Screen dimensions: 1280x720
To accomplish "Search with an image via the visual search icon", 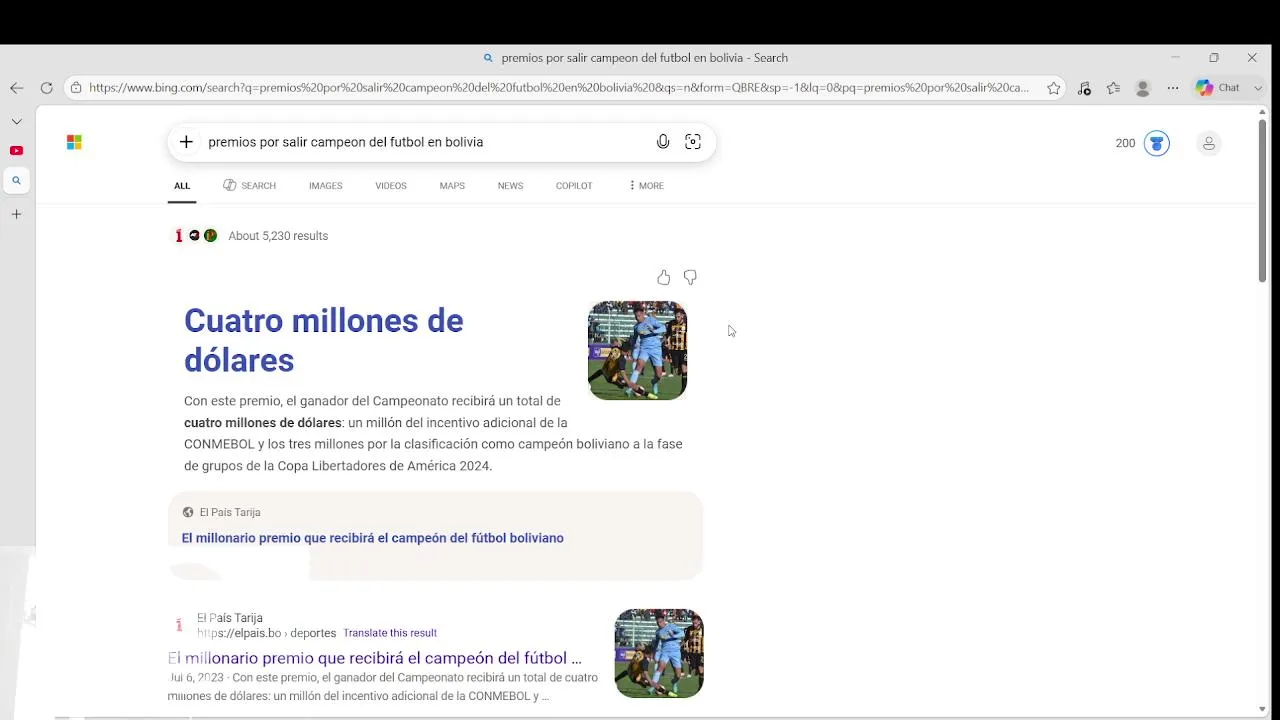I will click(x=693, y=142).
